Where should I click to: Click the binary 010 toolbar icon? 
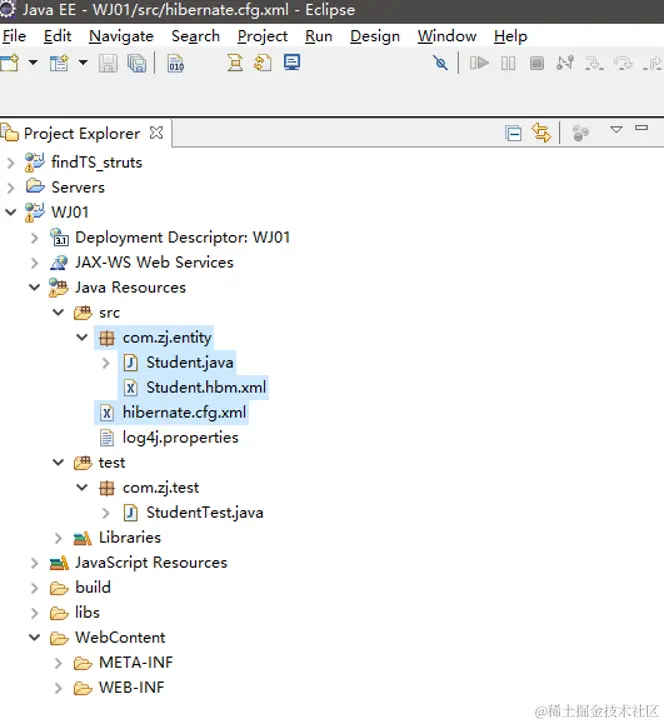tap(176, 63)
